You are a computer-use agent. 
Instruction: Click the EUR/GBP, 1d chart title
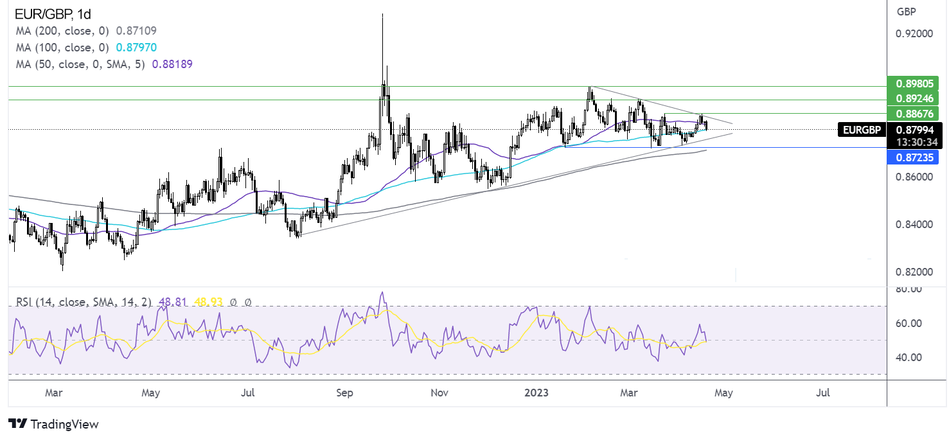click(x=52, y=13)
